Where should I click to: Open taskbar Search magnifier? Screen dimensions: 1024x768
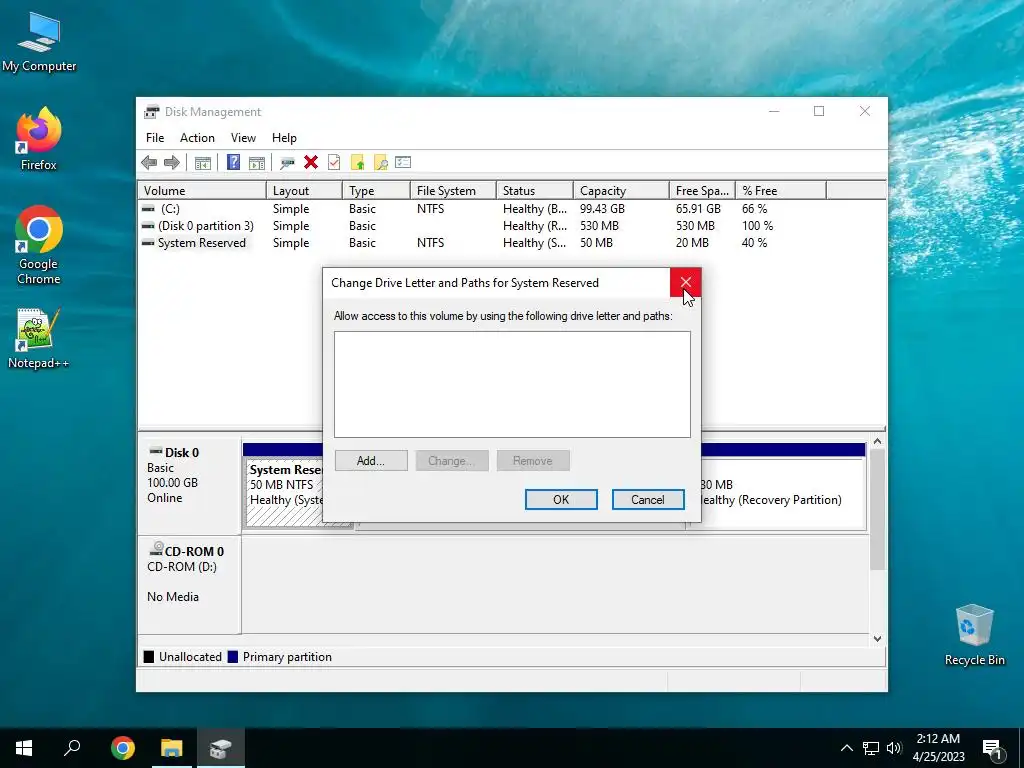coord(72,748)
